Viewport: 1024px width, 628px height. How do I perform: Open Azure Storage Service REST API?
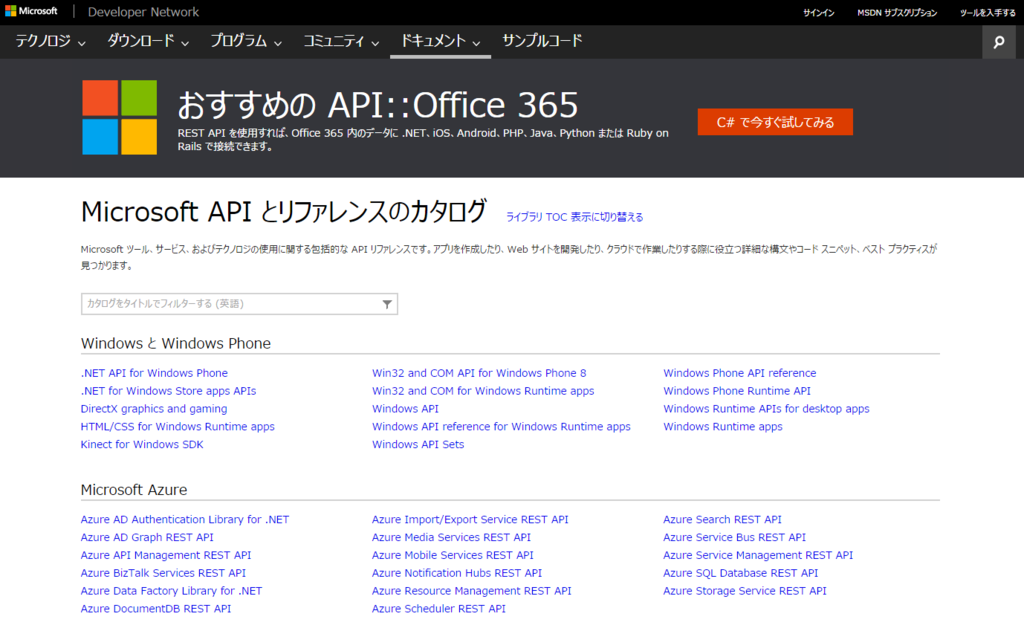pyautogui.click(x=744, y=590)
